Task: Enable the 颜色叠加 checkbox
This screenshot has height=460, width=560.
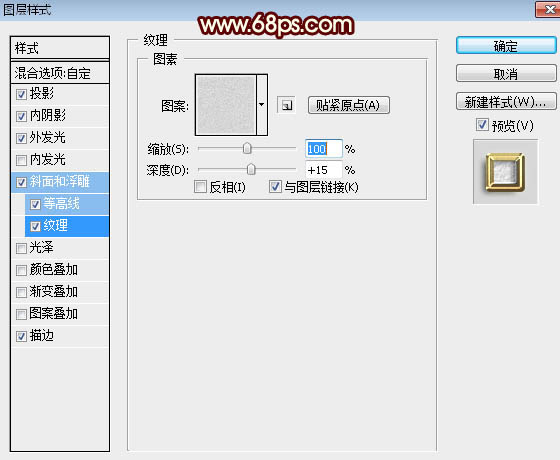Action: tap(21, 270)
